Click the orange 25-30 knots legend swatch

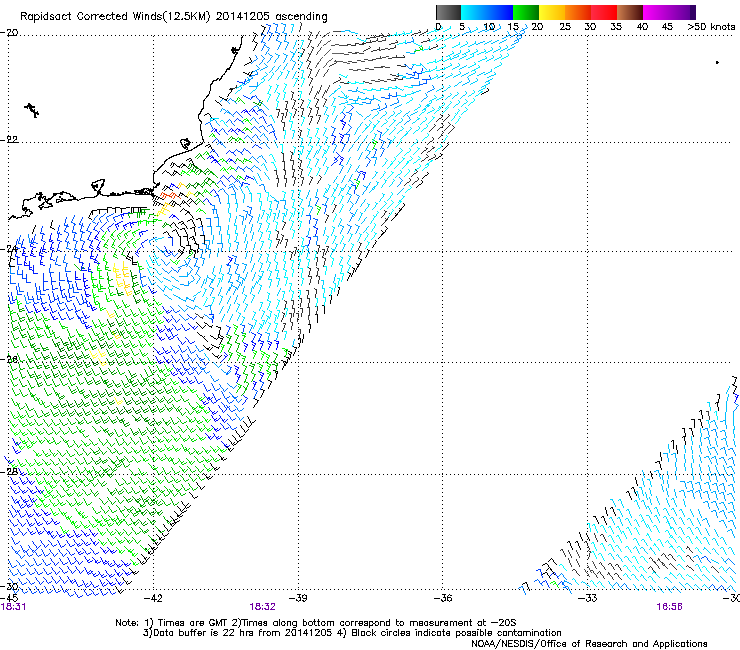(578, 12)
